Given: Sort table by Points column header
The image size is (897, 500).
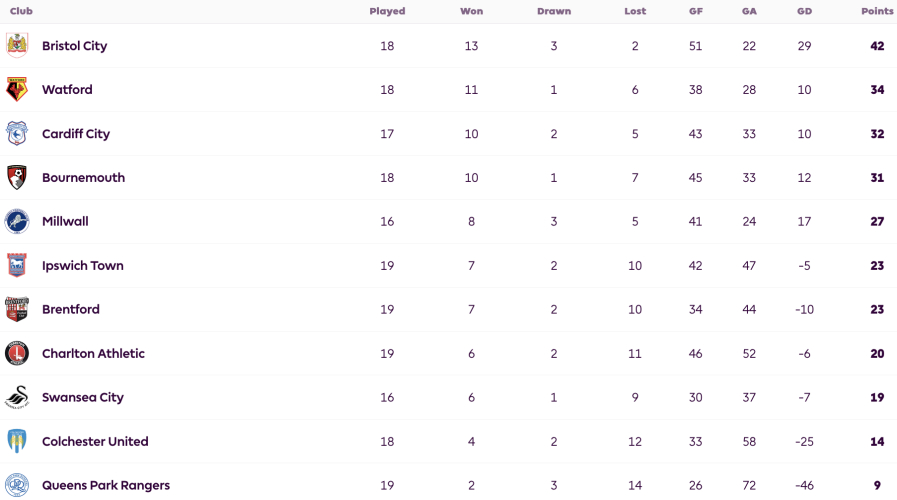Looking at the screenshot, I should (877, 11).
